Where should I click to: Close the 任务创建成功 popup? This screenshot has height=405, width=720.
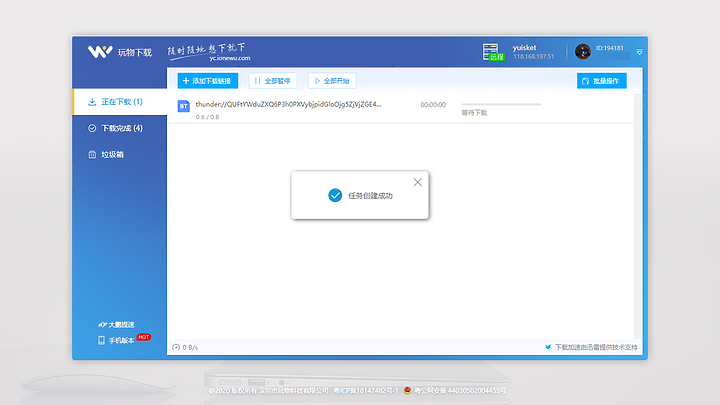(417, 182)
